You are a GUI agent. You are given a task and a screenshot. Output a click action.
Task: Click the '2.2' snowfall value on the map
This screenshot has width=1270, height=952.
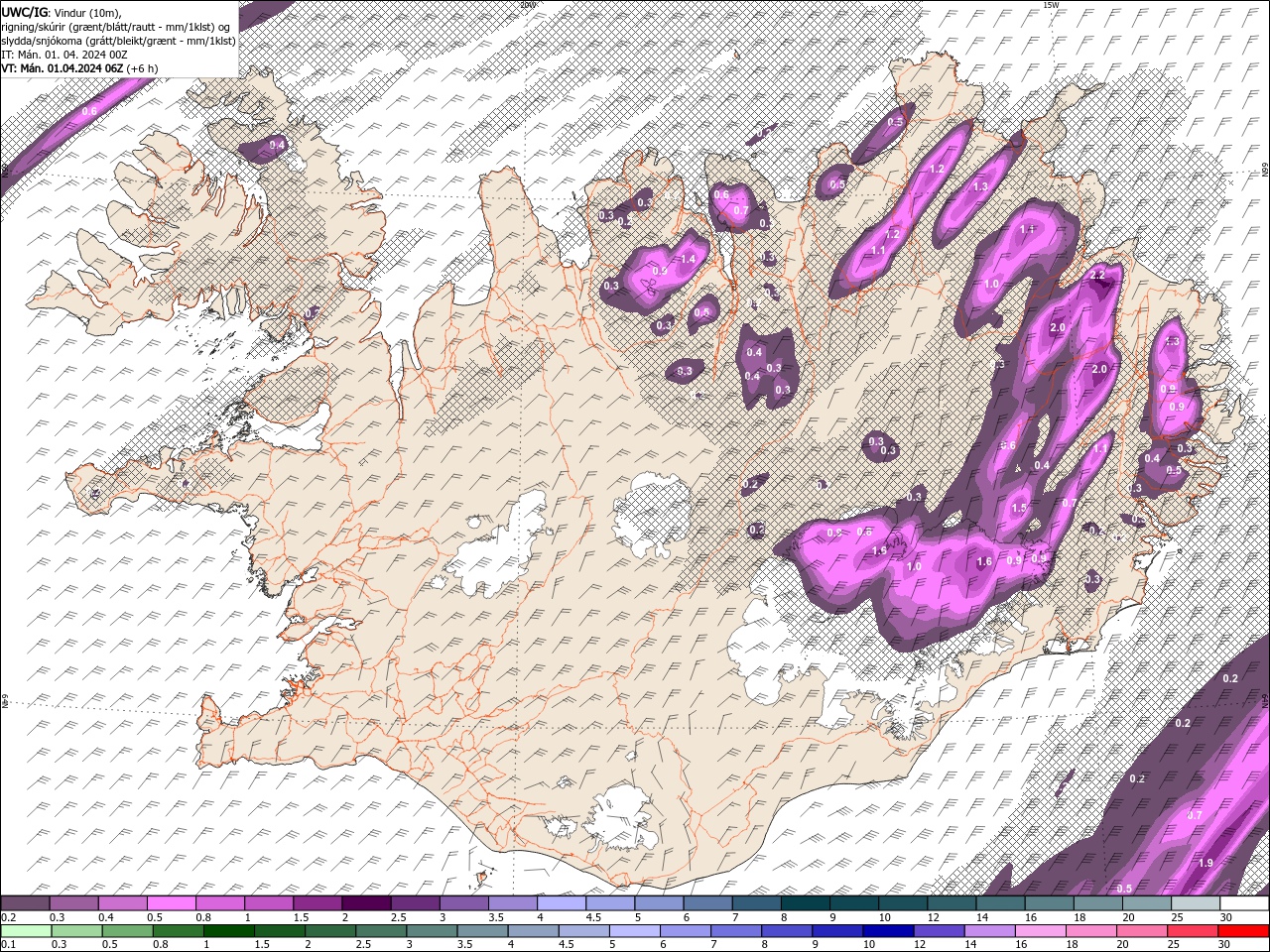click(1097, 275)
